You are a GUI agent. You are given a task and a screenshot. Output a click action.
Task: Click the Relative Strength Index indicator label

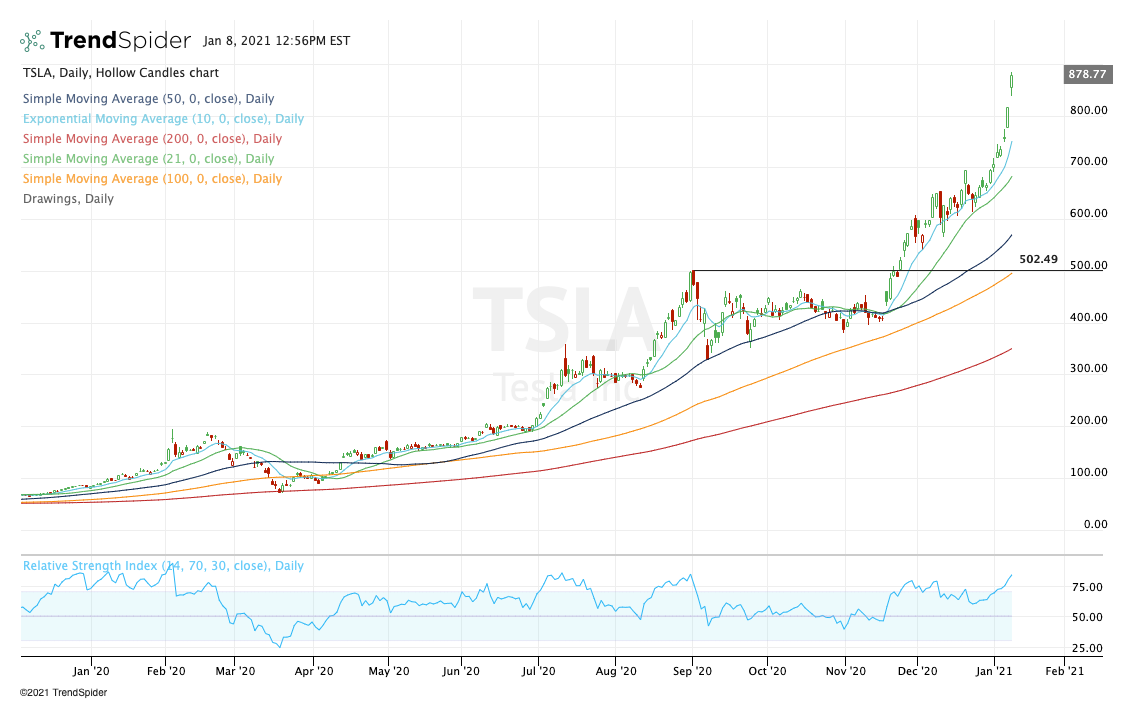click(163, 566)
